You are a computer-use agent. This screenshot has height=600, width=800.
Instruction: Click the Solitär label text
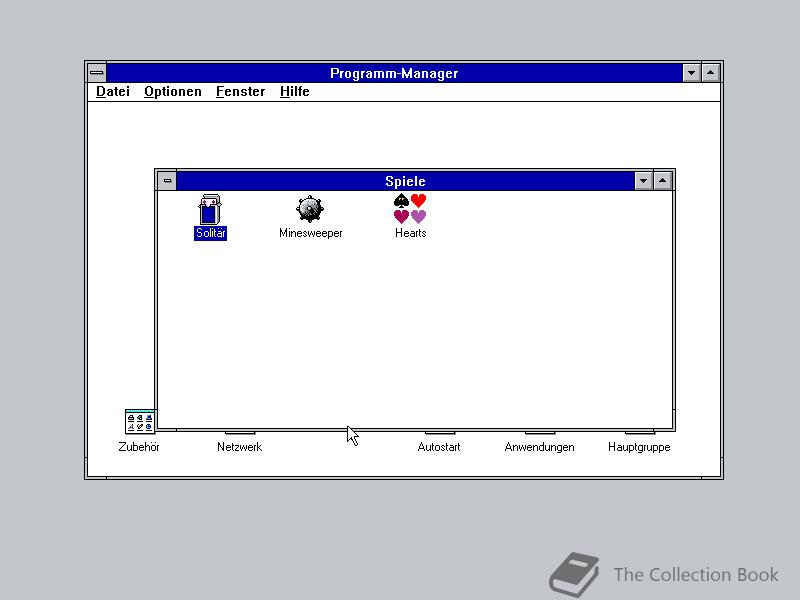pyautogui.click(x=210, y=233)
